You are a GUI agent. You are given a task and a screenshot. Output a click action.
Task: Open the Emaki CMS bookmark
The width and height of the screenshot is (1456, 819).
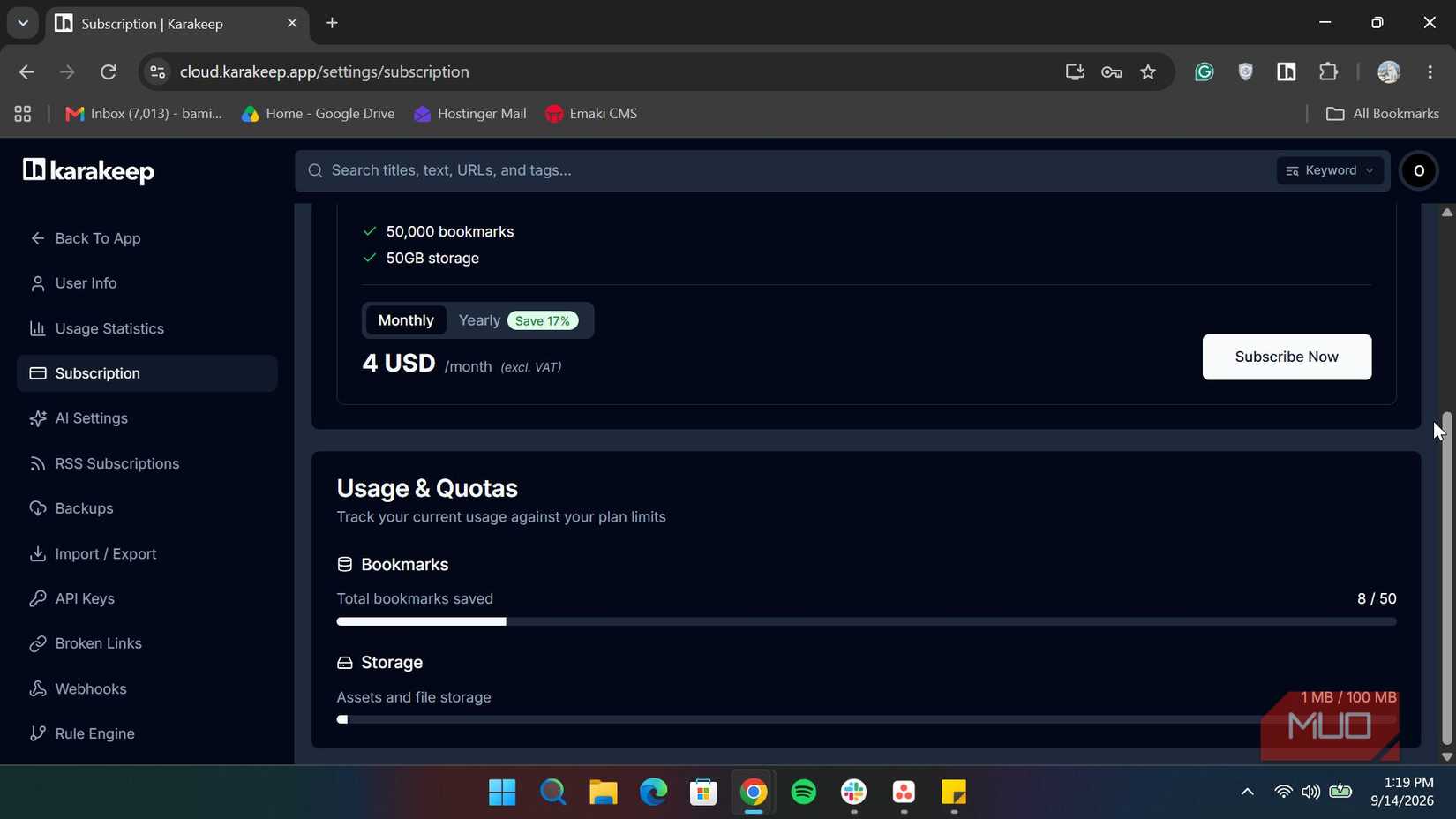tap(591, 114)
